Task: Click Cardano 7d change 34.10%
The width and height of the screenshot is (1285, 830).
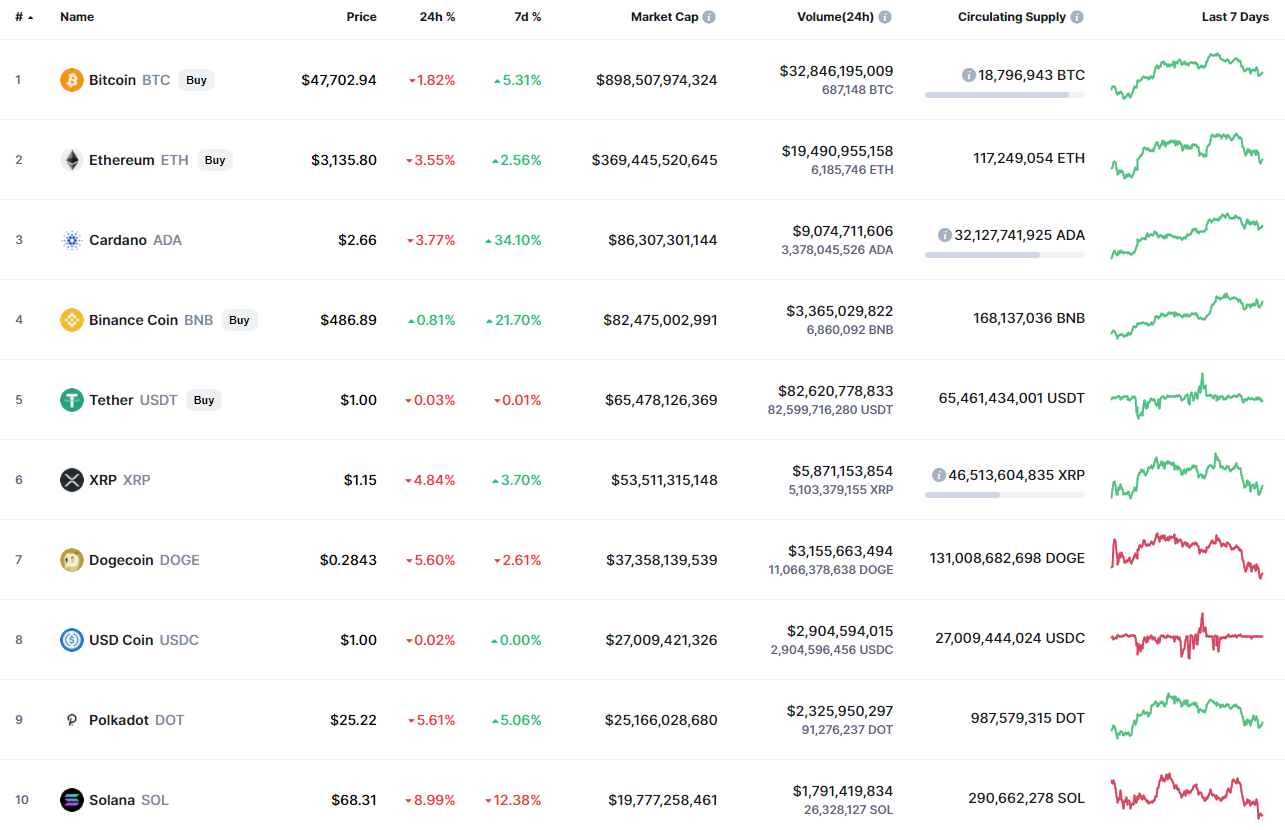Action: click(x=513, y=240)
